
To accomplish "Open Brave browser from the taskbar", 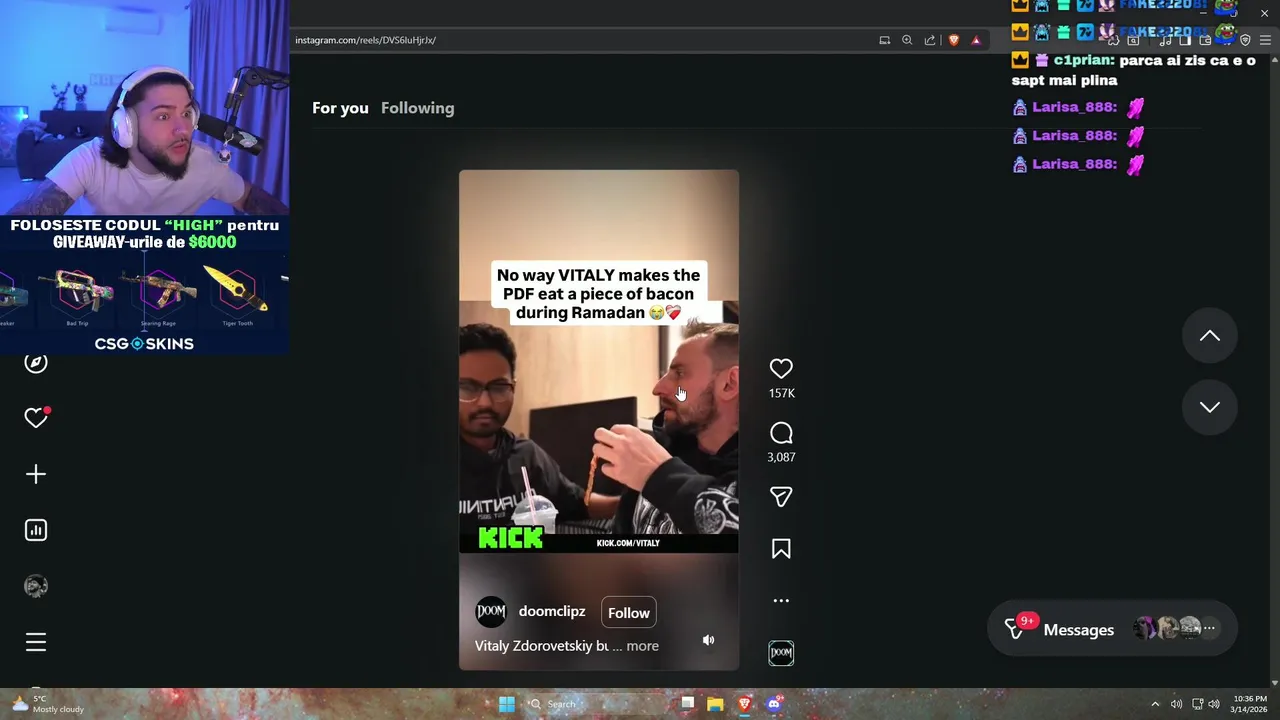I will 744,704.
